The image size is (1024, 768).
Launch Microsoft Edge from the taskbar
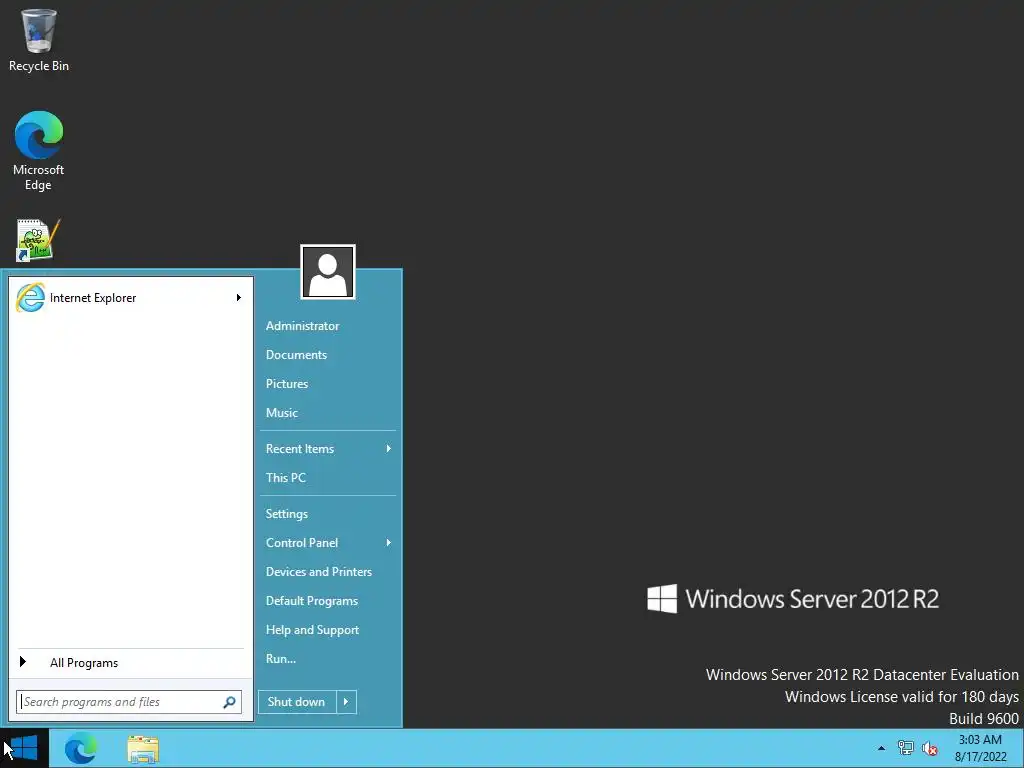(x=81, y=748)
